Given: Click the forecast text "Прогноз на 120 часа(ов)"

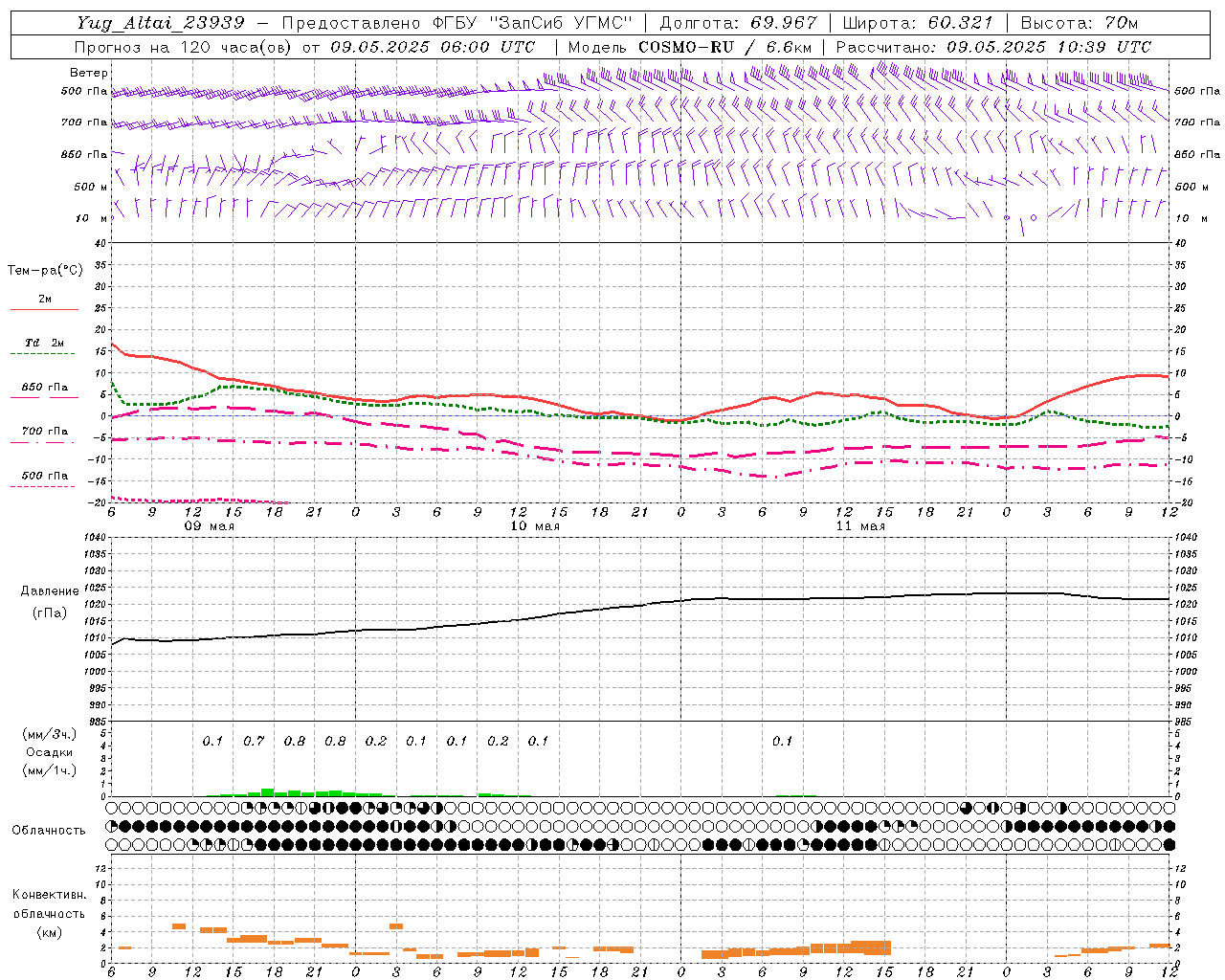Looking at the screenshot, I should (185, 47).
